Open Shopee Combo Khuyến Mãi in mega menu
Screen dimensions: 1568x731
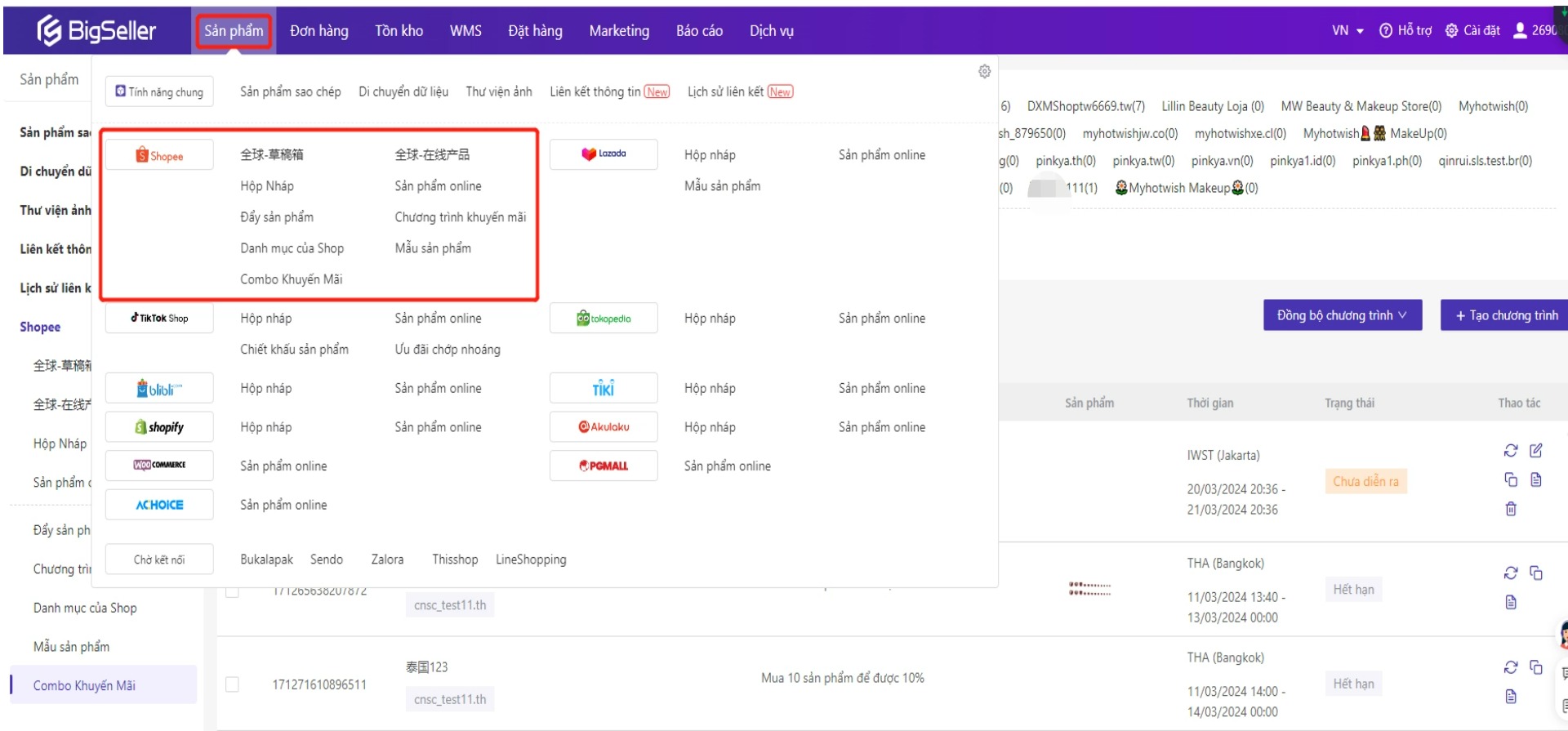[x=291, y=279]
